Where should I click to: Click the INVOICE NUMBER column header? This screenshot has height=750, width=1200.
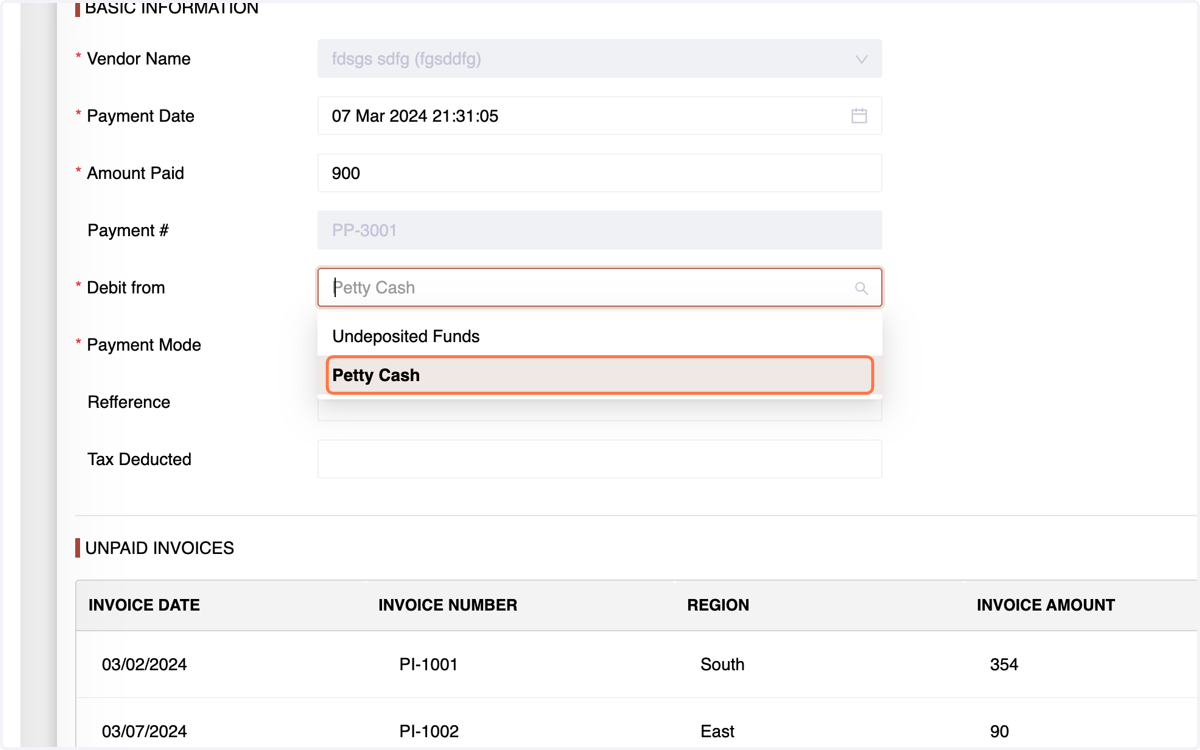click(x=448, y=605)
